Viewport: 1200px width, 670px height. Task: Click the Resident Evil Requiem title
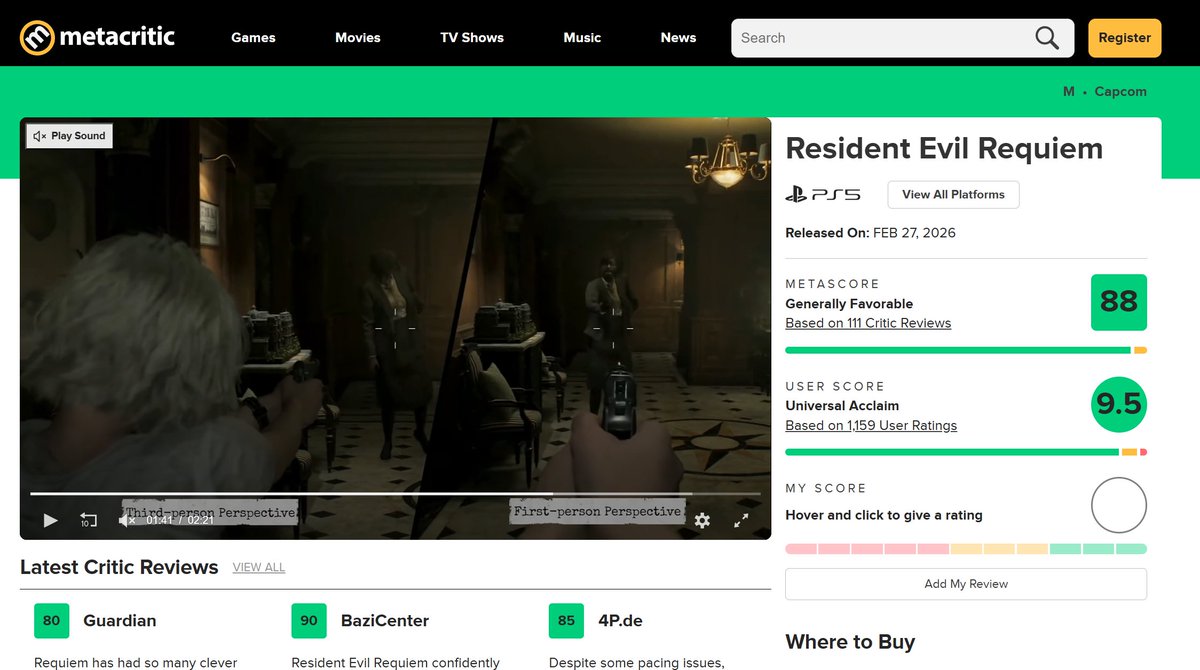point(944,148)
